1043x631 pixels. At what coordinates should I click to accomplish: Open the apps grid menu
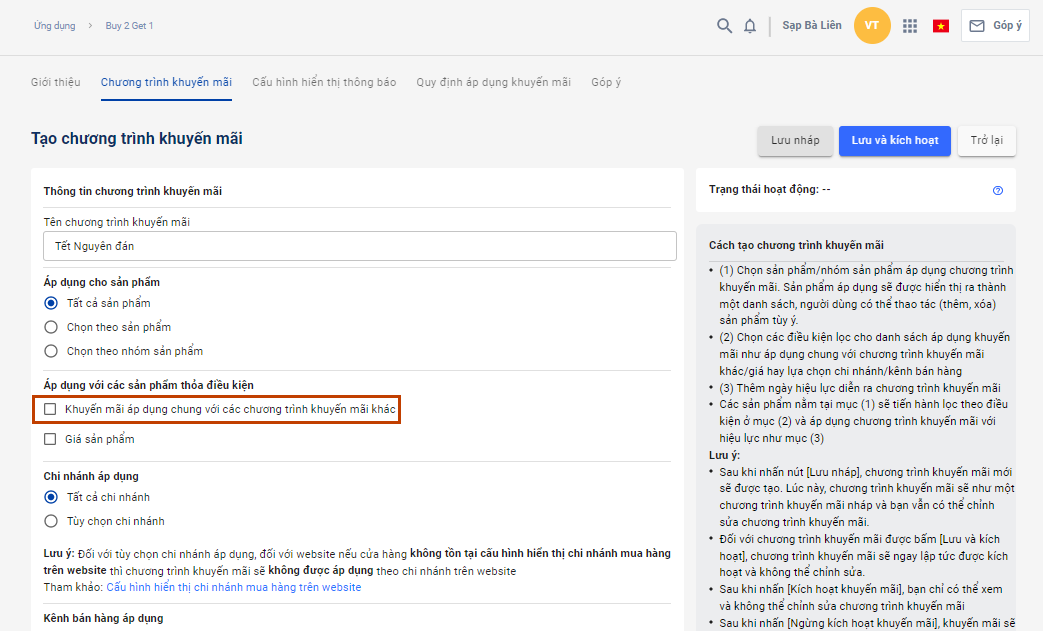coord(910,26)
